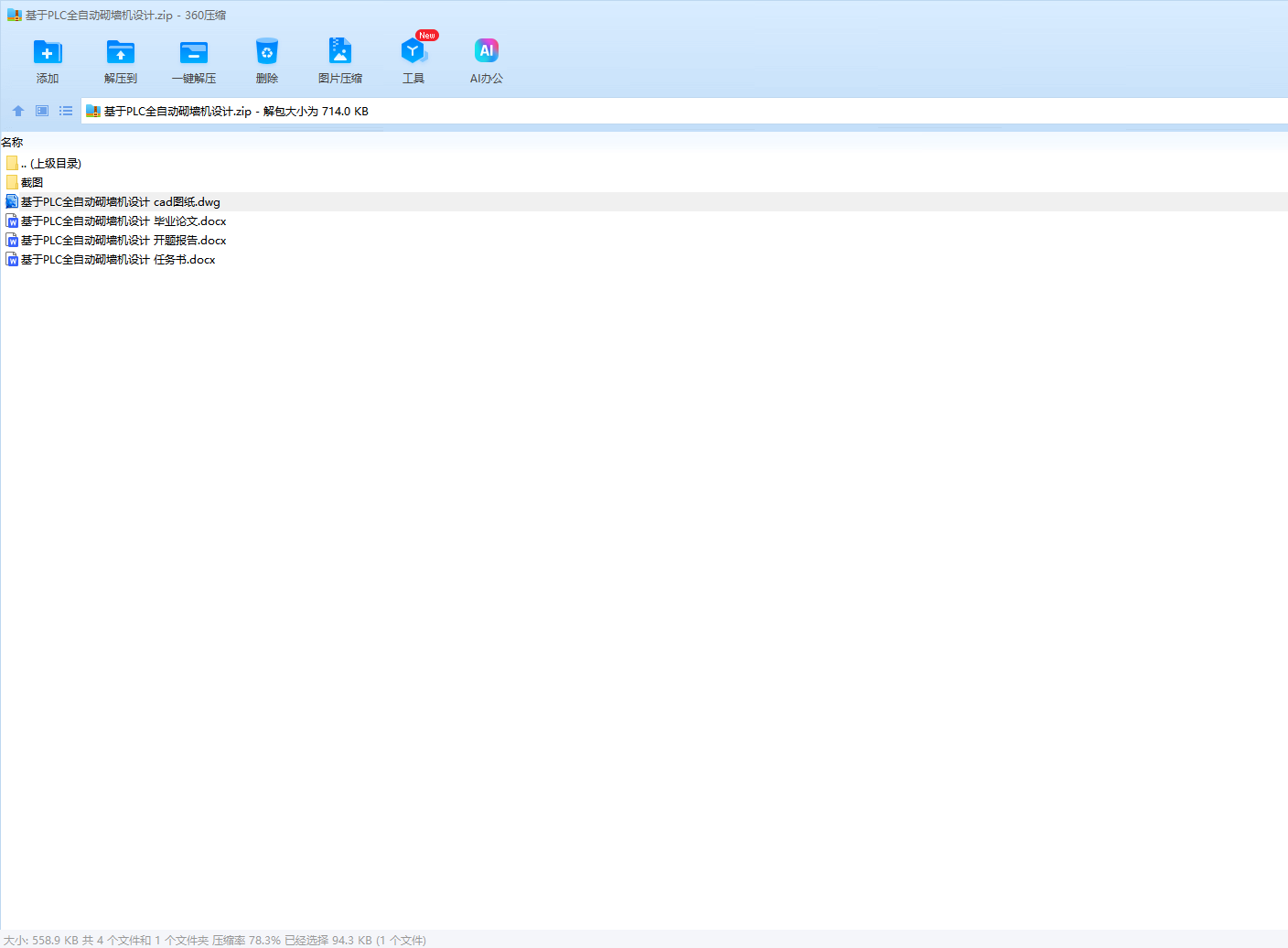
Task: Run One-click Extract (一键解压)
Action: [x=194, y=60]
